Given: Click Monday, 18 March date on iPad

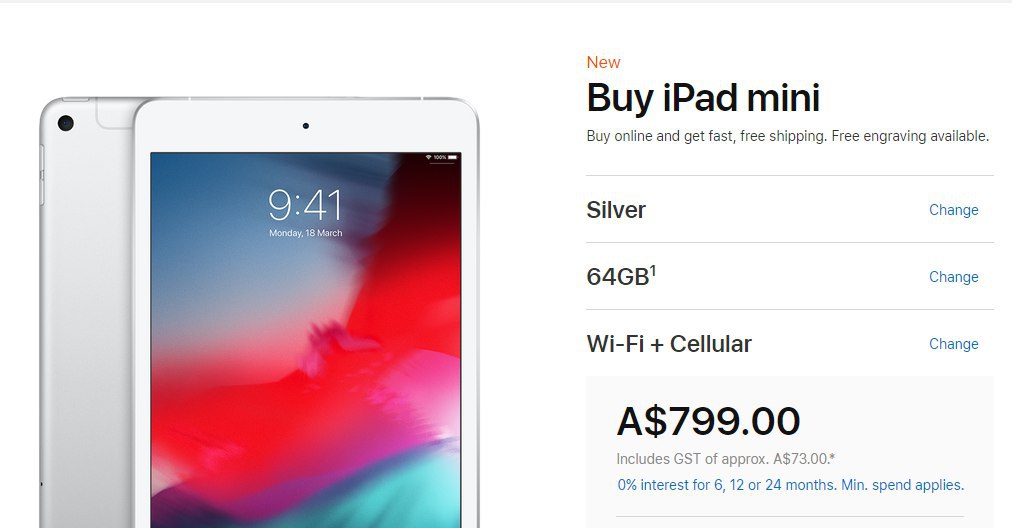Looking at the screenshot, I should [x=305, y=233].
